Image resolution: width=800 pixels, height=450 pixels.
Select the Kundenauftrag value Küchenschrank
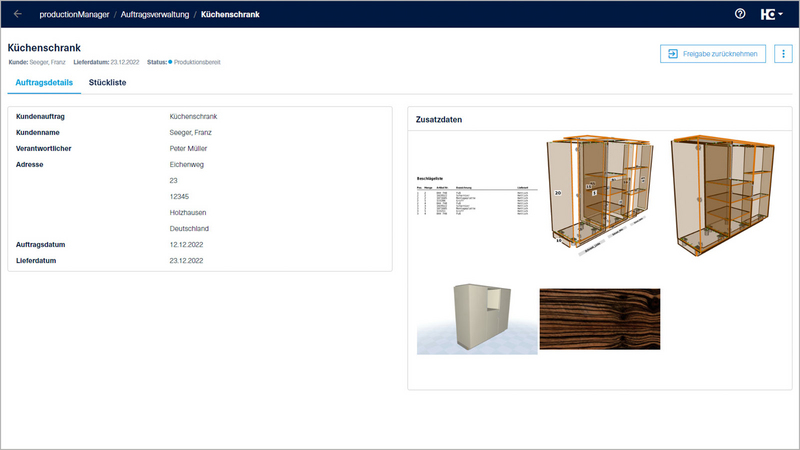(193, 116)
